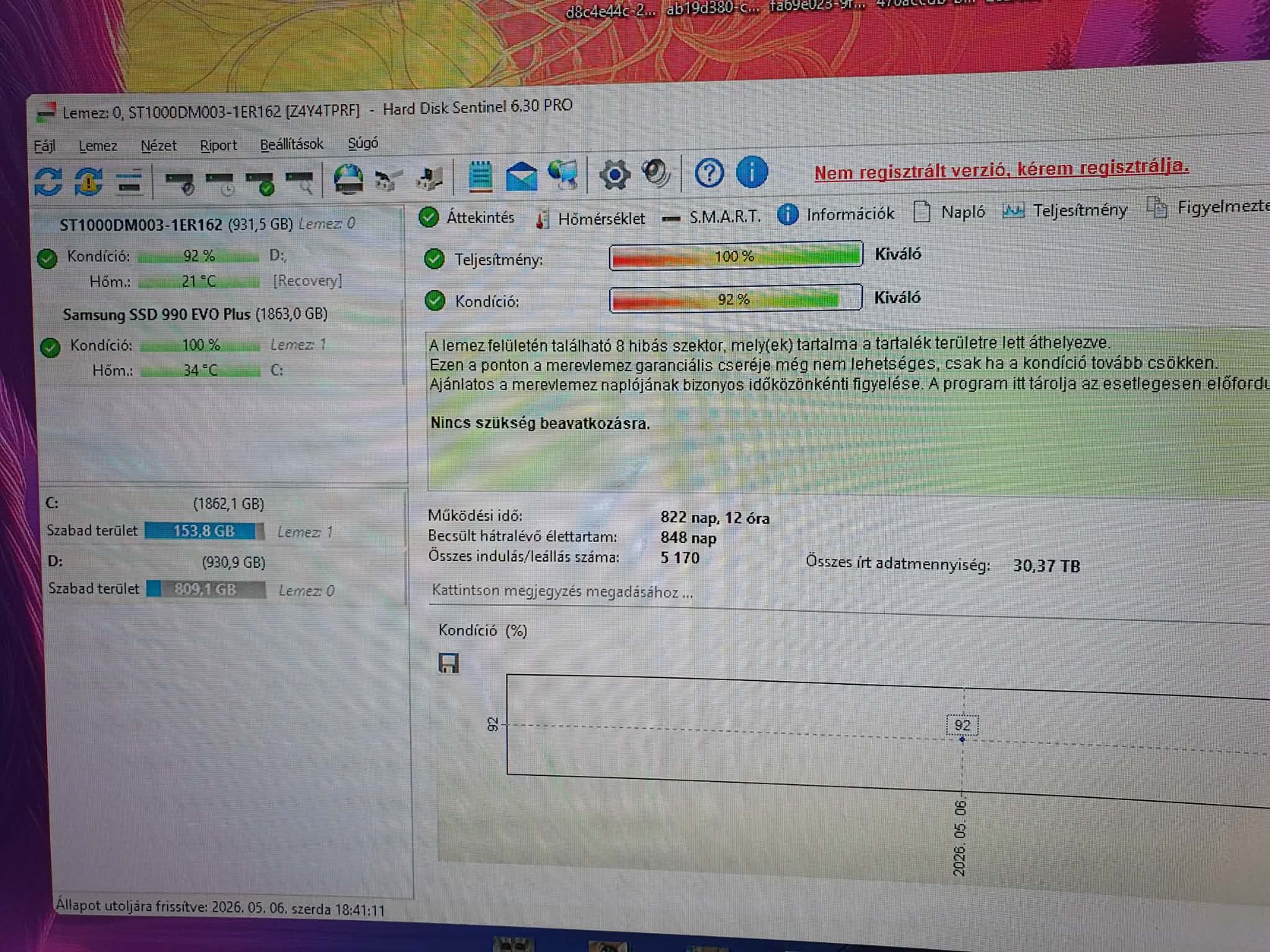Viewport: 1270px width, 952px height.
Task: Open the Beállítások menu
Action: (x=292, y=144)
